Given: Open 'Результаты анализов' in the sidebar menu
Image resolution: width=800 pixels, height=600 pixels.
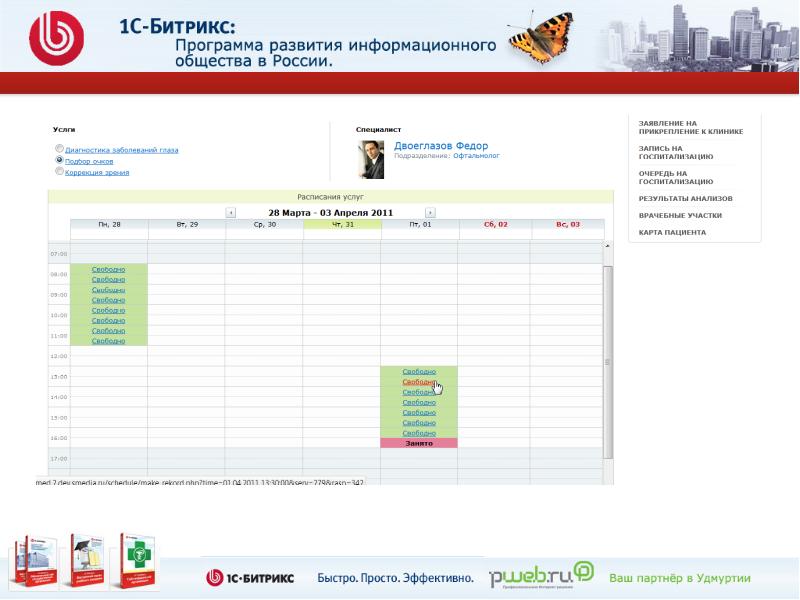Looking at the screenshot, I should tap(685, 198).
